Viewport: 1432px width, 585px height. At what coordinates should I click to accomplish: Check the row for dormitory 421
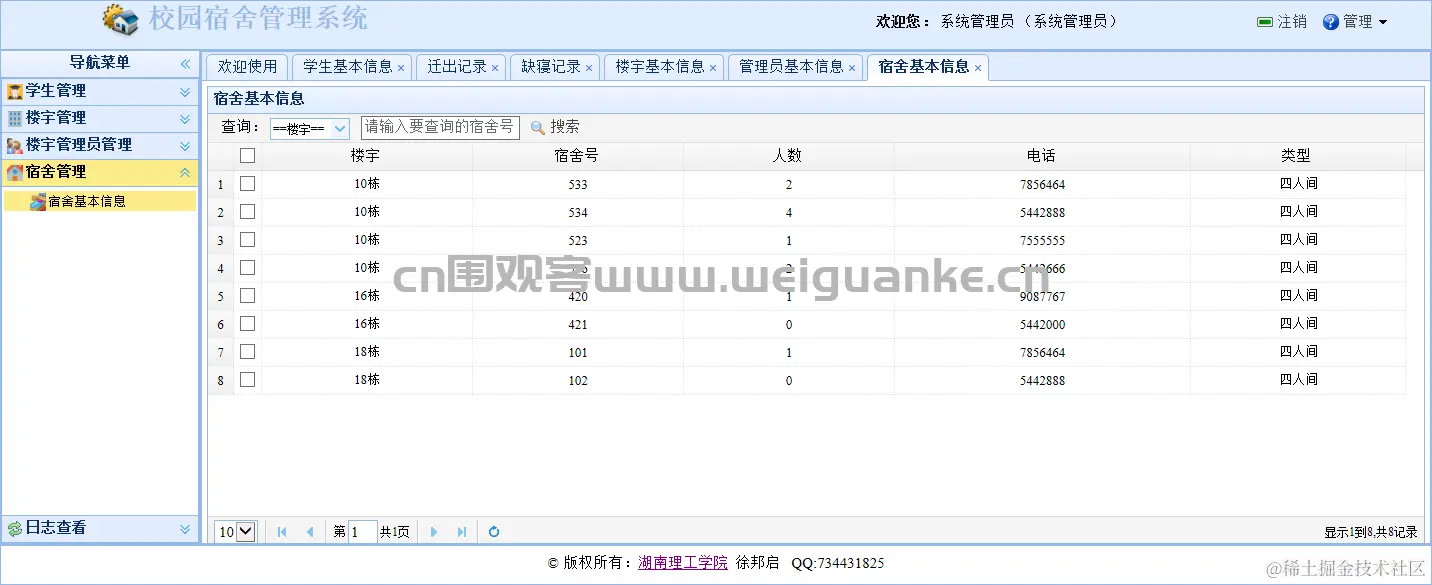tap(248, 323)
